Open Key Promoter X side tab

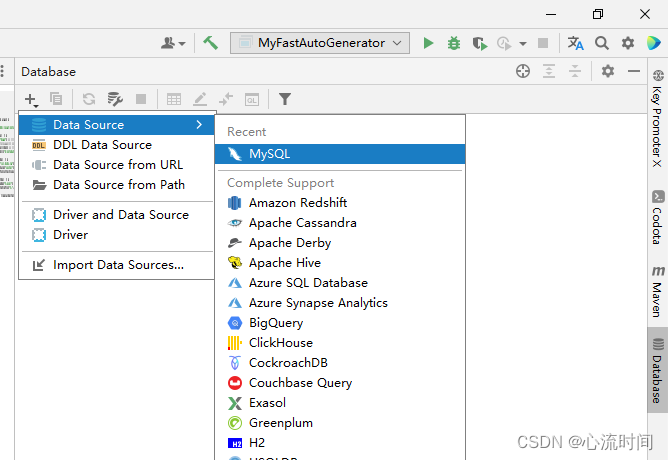click(x=658, y=118)
